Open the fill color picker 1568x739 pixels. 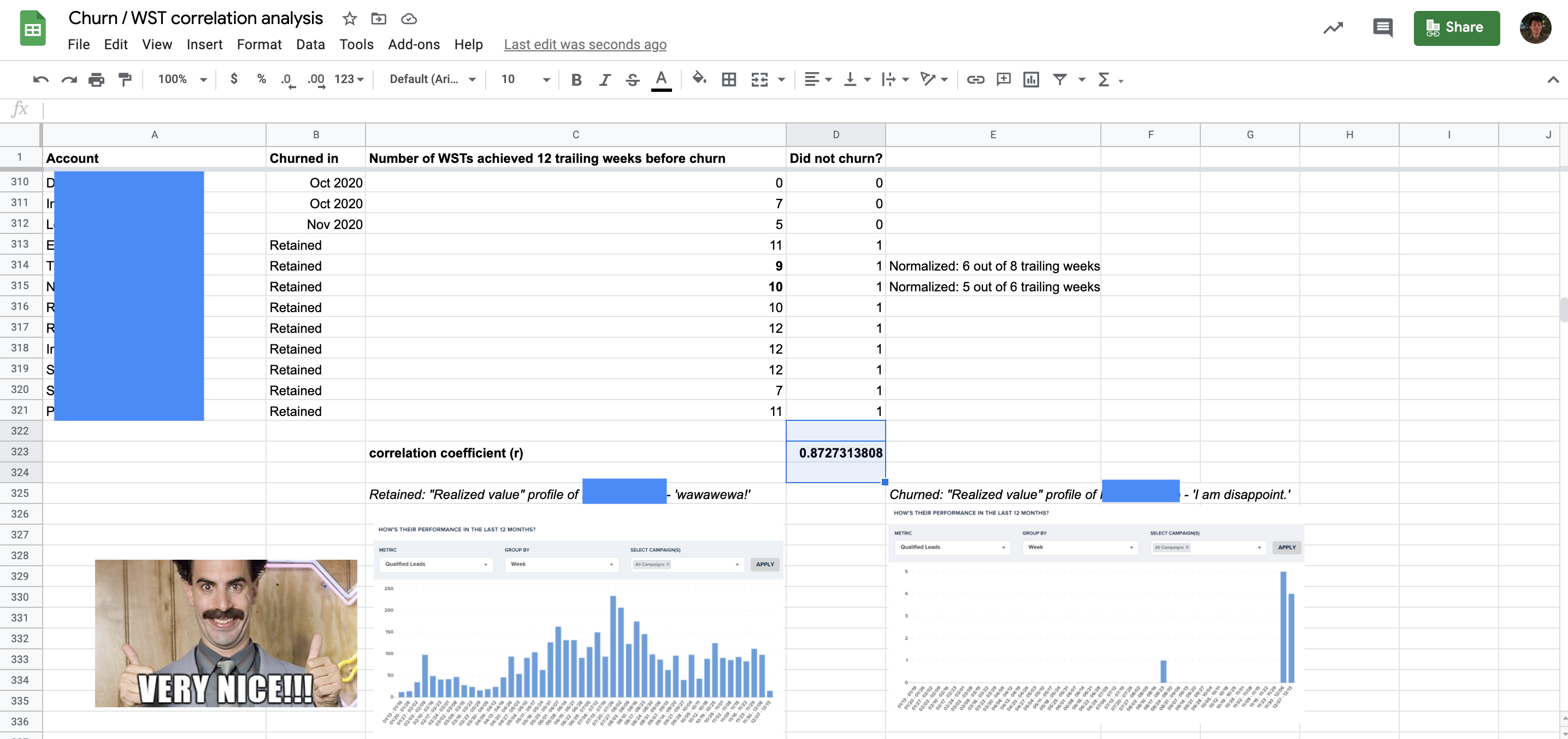[699, 78]
